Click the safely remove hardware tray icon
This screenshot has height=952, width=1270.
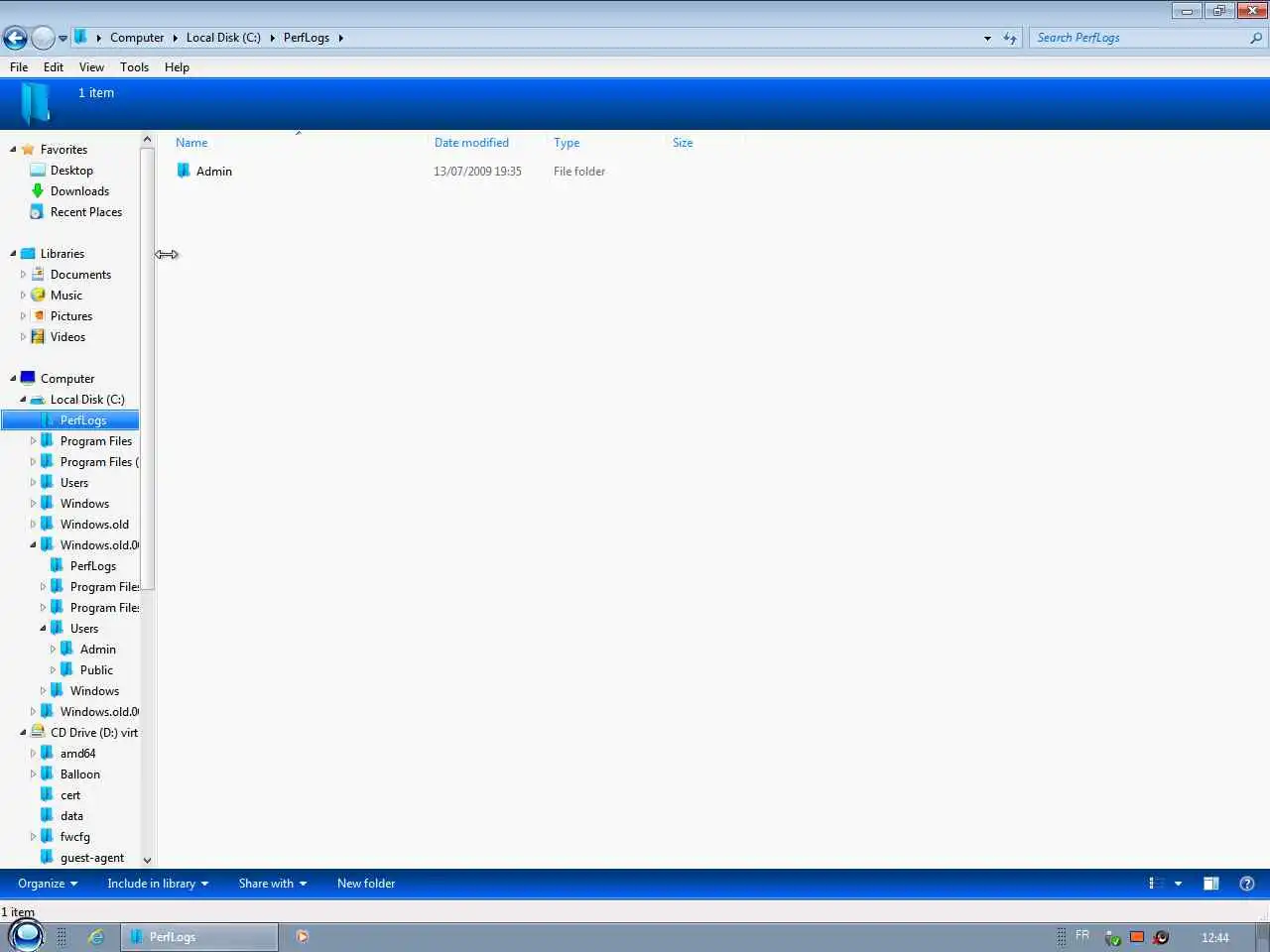point(1113,938)
